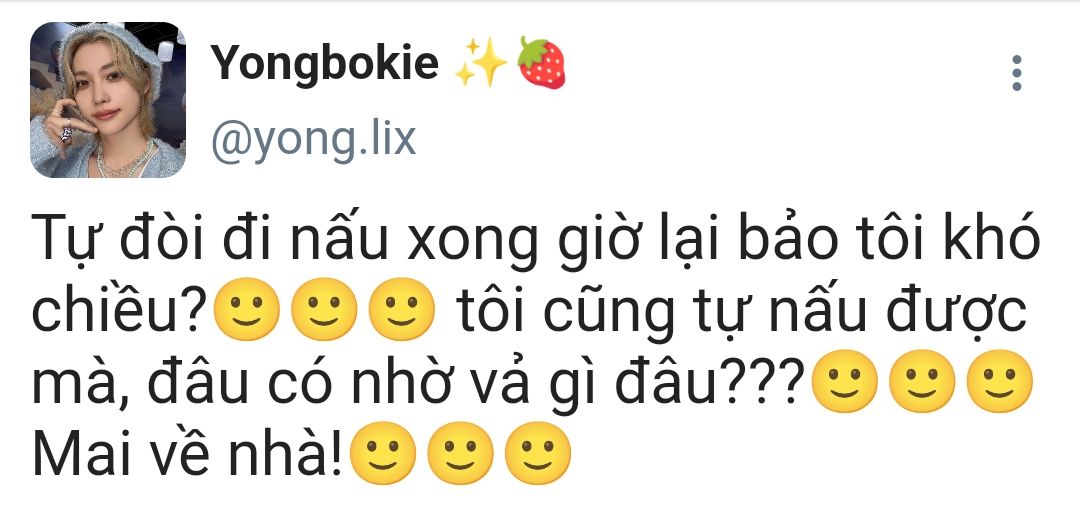Viewport: 1080px width, 521px height.
Task: Click the middle smiley following "đâu???"
Action: [x=922, y=381]
